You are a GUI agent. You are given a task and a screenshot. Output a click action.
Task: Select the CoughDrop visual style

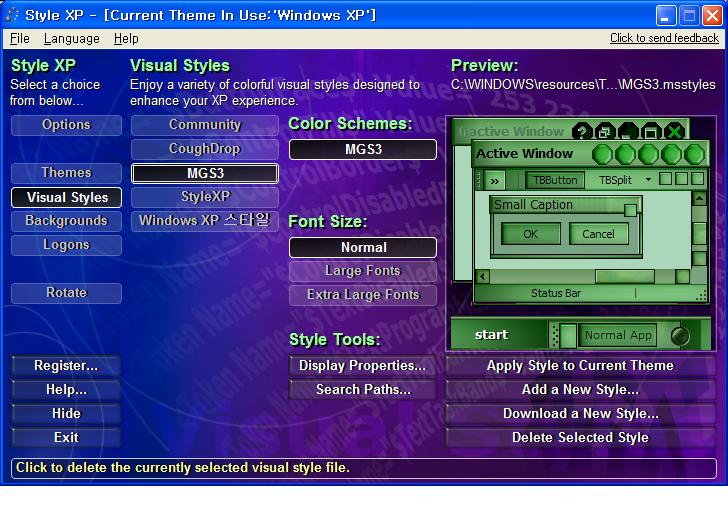pos(204,149)
